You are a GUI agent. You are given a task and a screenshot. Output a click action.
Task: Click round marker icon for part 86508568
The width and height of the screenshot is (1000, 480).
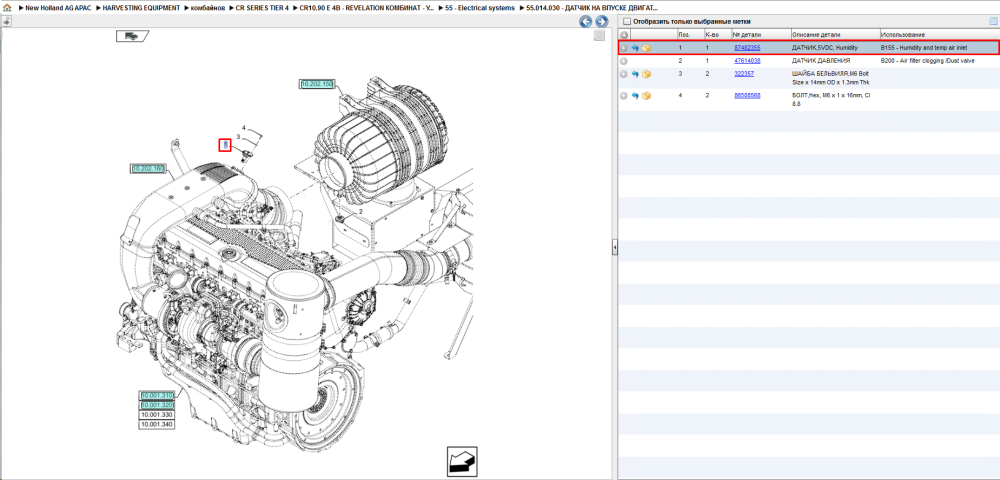tap(624, 96)
